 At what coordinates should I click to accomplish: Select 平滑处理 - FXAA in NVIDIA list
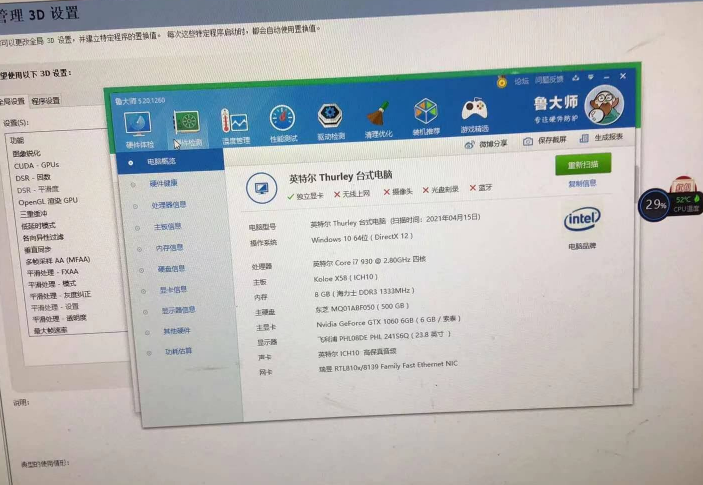[x=53, y=272]
